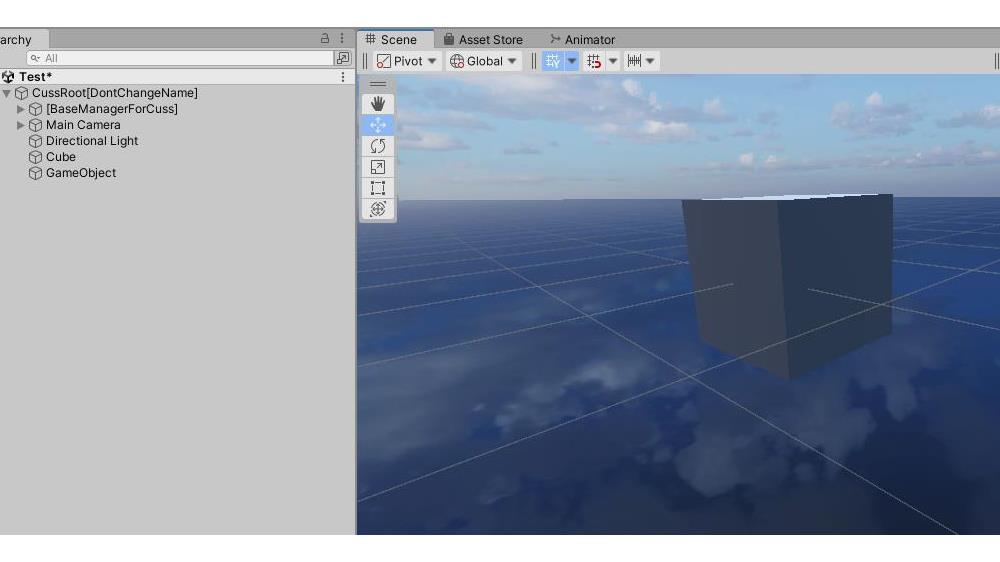Viewport: 1000px width, 562px height.
Task: Open the Pivot handle position dropdown
Action: pos(407,61)
